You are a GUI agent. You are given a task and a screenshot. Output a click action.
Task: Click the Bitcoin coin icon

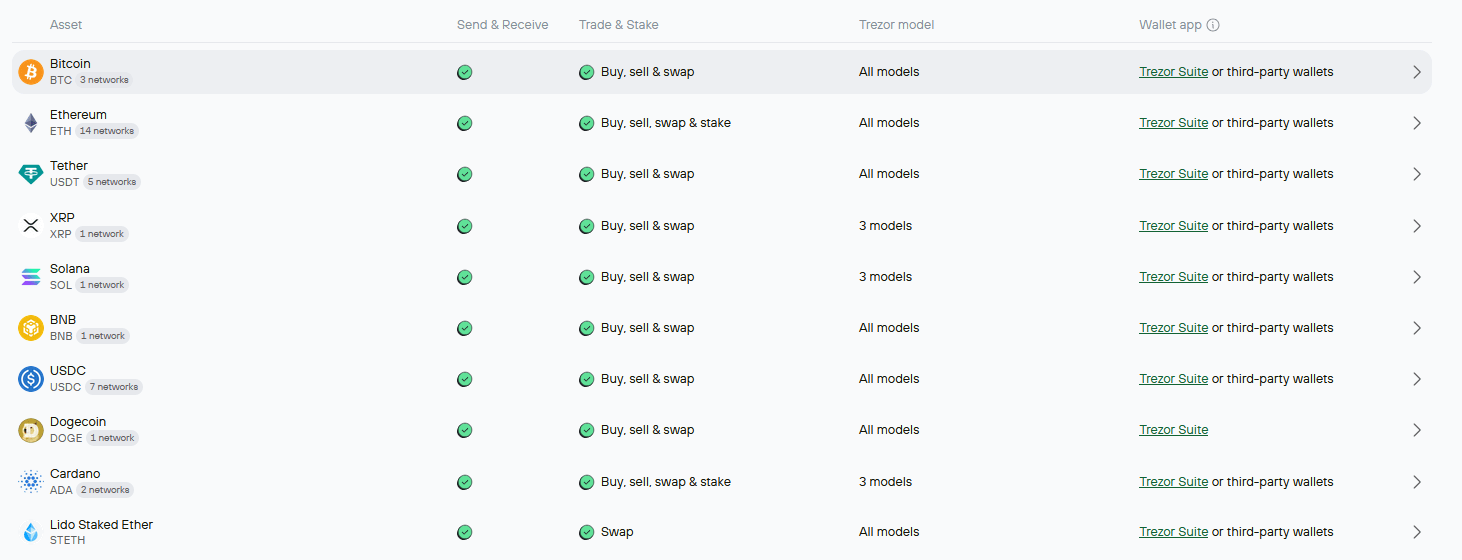pyautogui.click(x=31, y=72)
